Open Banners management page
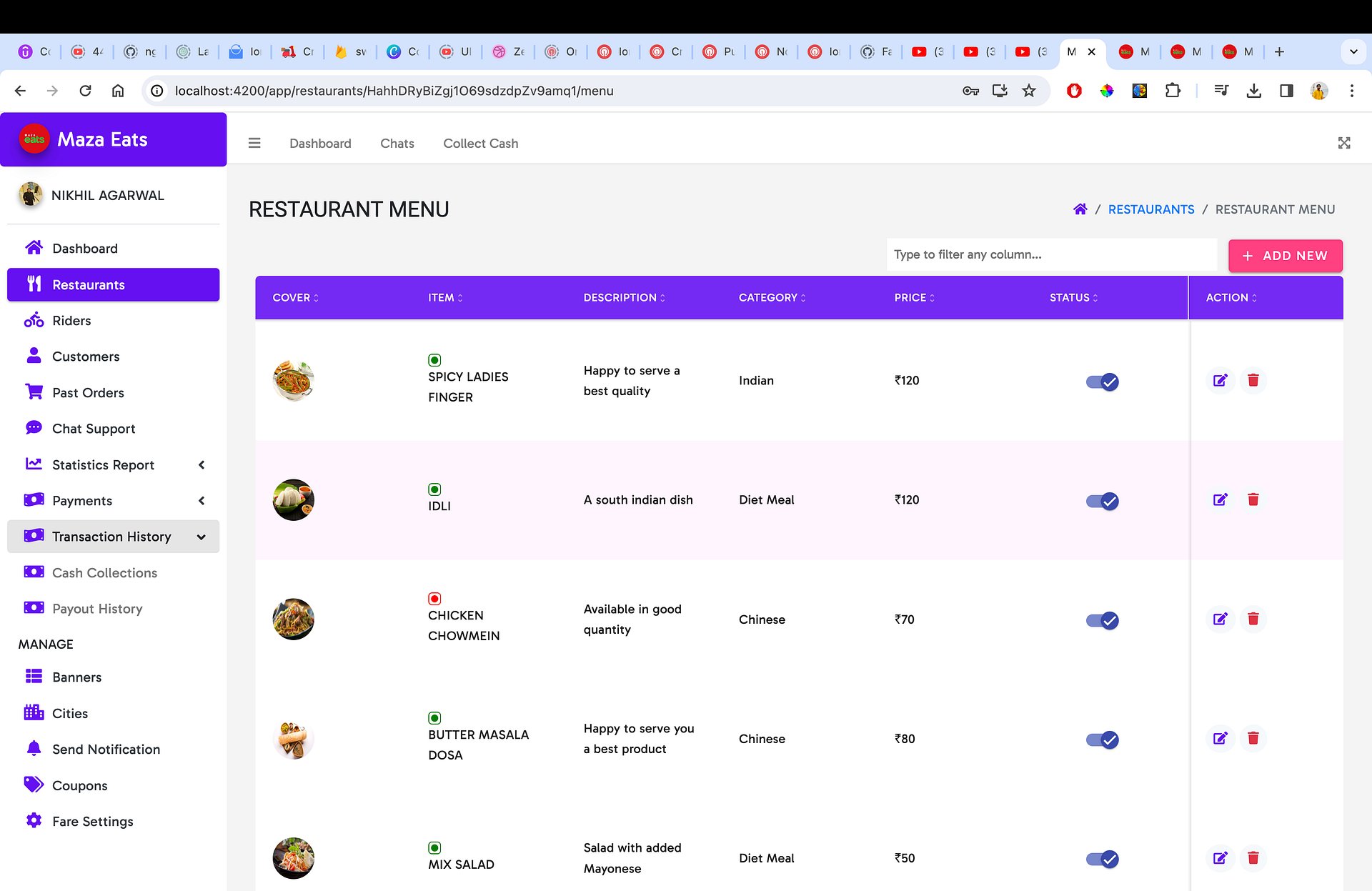Image resolution: width=1372 pixels, height=891 pixels. click(x=113, y=677)
